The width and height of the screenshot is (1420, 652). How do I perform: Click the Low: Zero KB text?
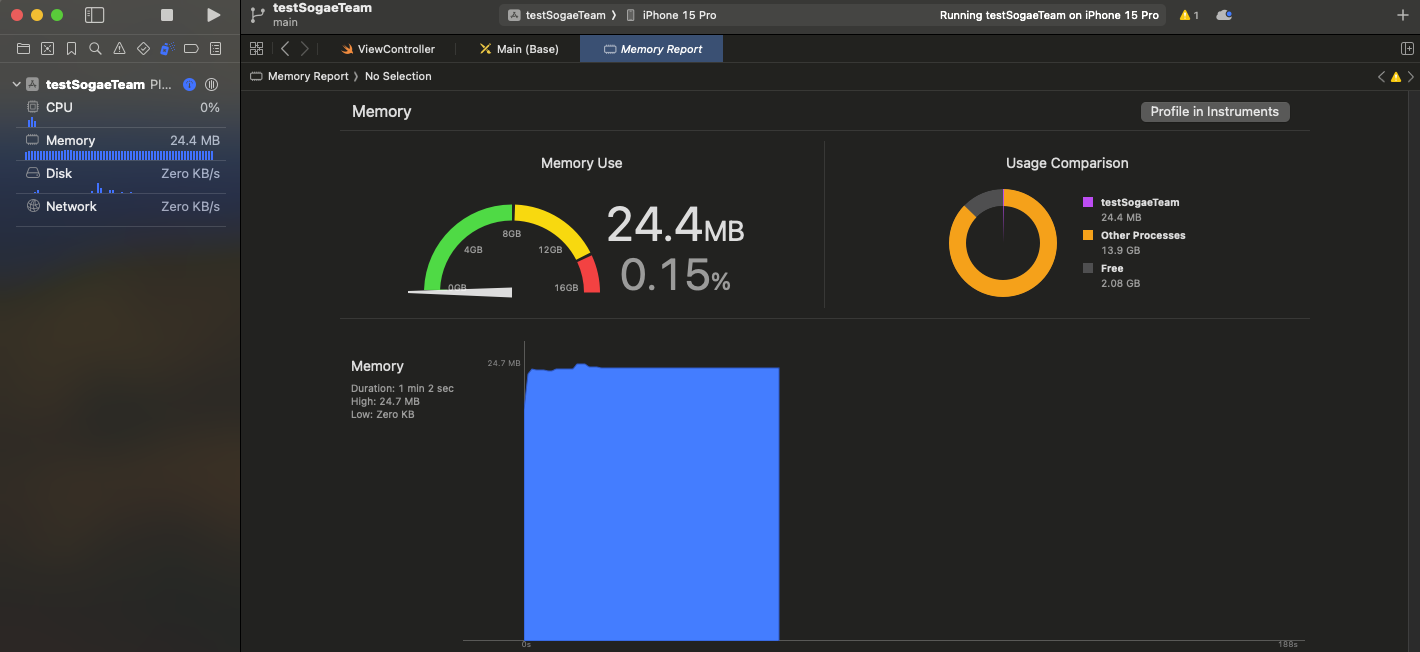pos(382,414)
